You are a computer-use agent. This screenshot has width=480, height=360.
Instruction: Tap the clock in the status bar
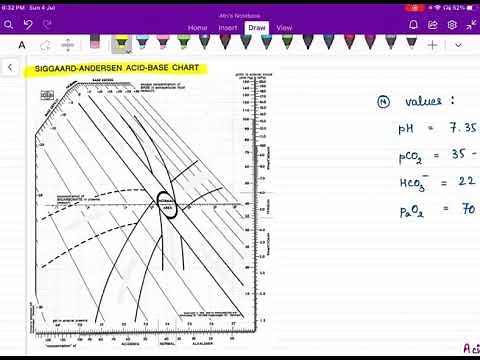pos(12,8)
